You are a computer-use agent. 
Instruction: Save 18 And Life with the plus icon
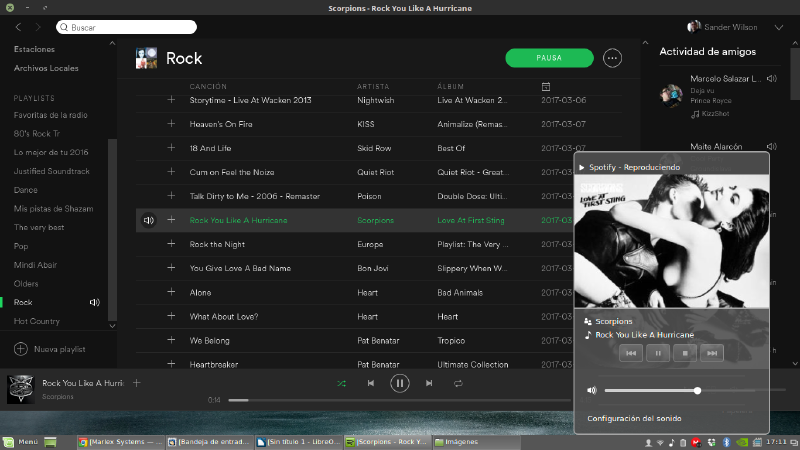[171, 148]
